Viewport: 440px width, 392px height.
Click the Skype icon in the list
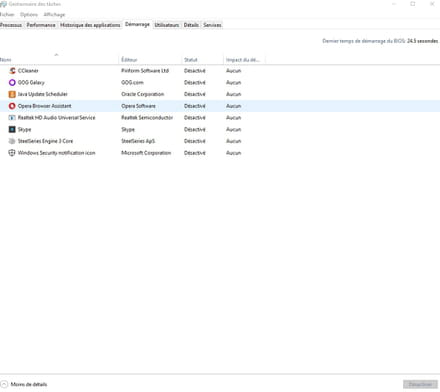tap(12, 129)
